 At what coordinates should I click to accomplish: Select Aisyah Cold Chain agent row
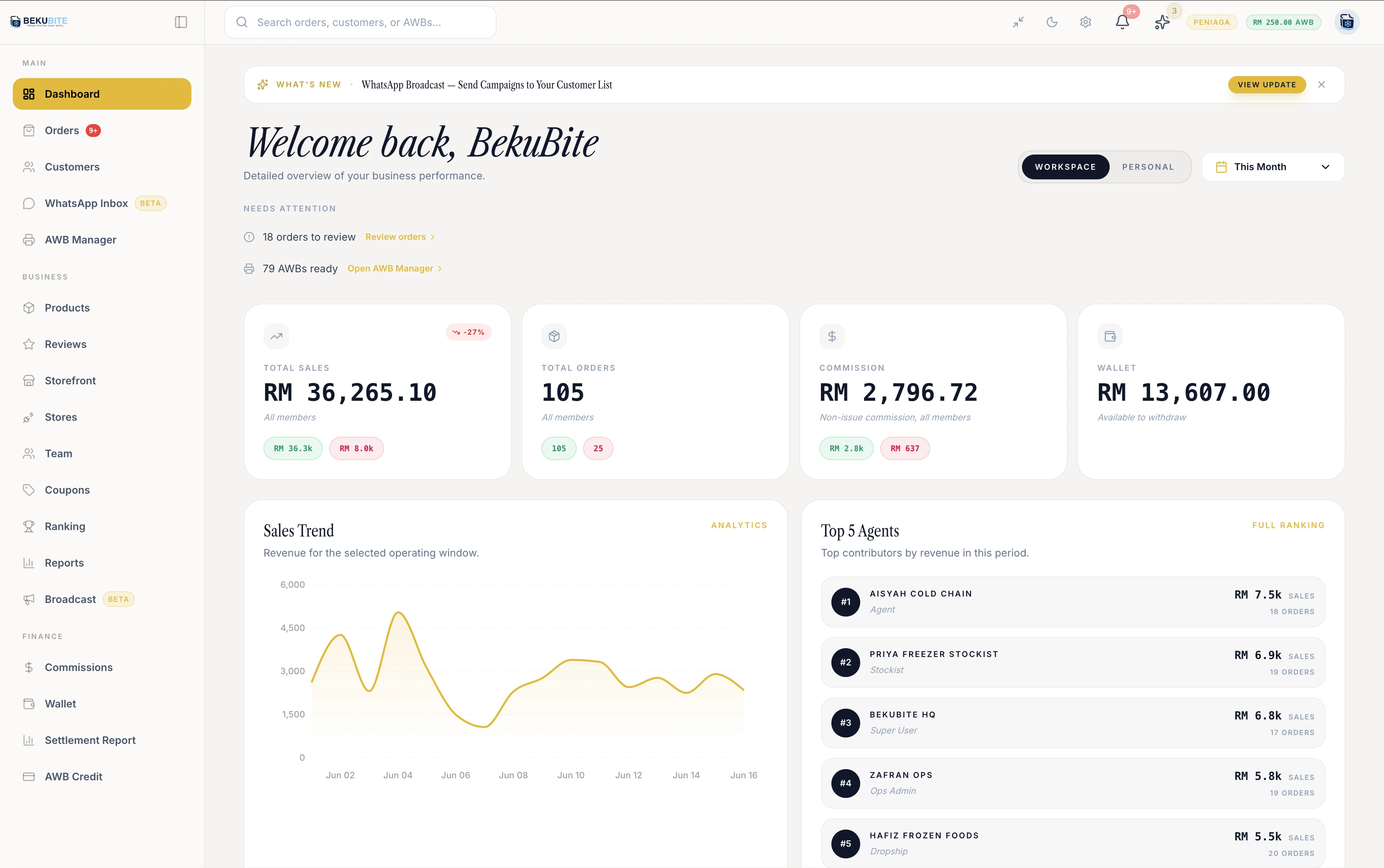pos(1073,602)
